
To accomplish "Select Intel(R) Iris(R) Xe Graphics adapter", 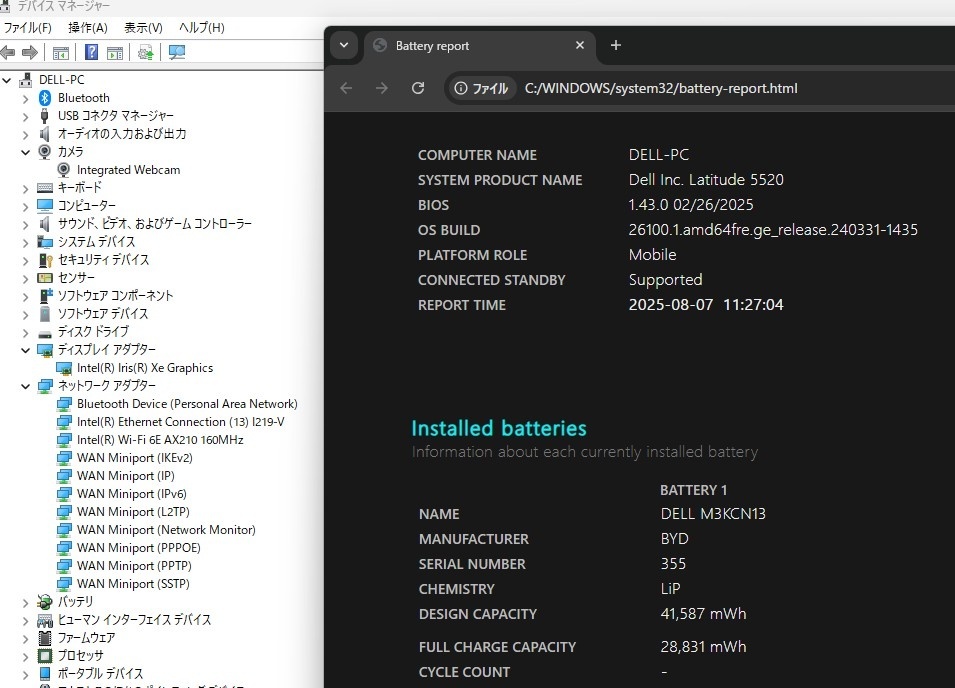I will [x=145, y=368].
